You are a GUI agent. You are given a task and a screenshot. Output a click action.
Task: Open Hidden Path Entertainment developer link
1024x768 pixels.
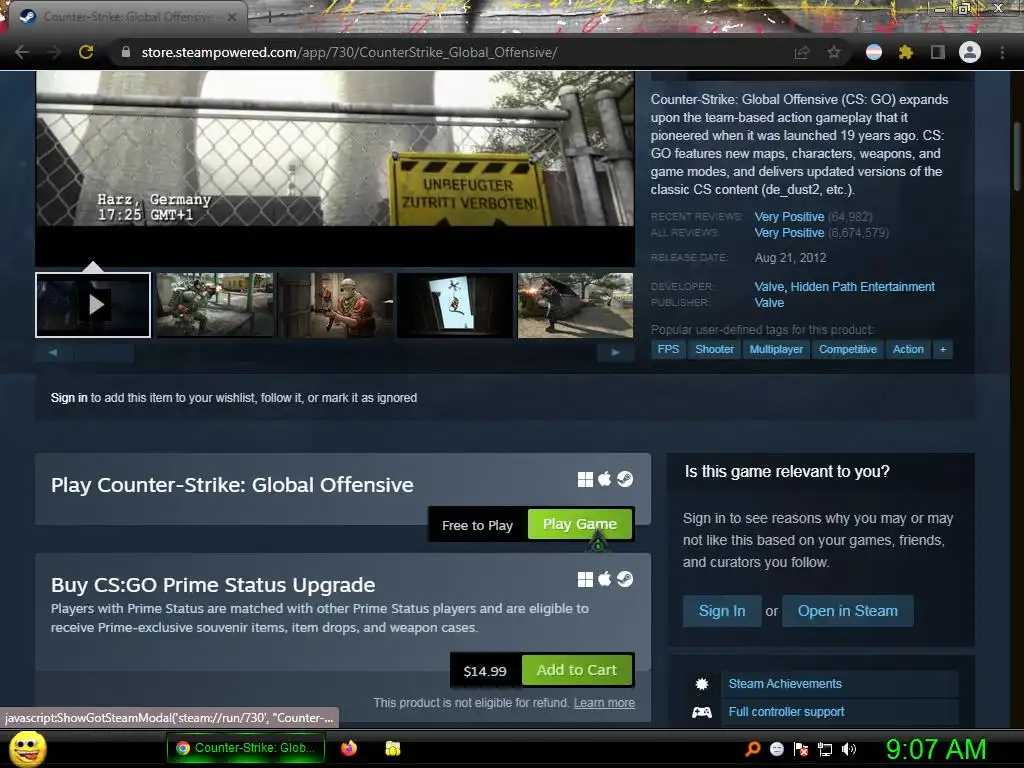(862, 287)
